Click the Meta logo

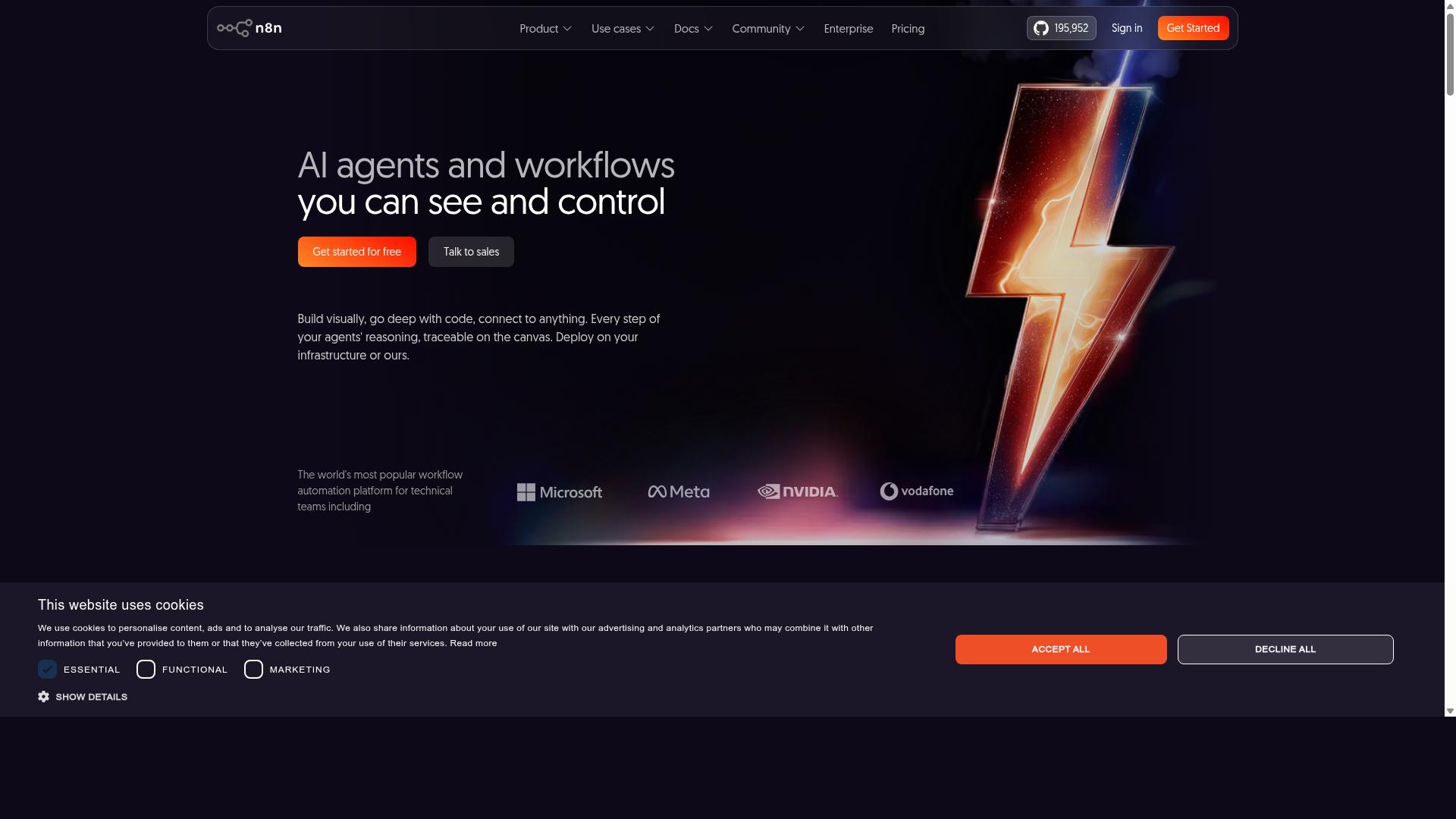(679, 491)
